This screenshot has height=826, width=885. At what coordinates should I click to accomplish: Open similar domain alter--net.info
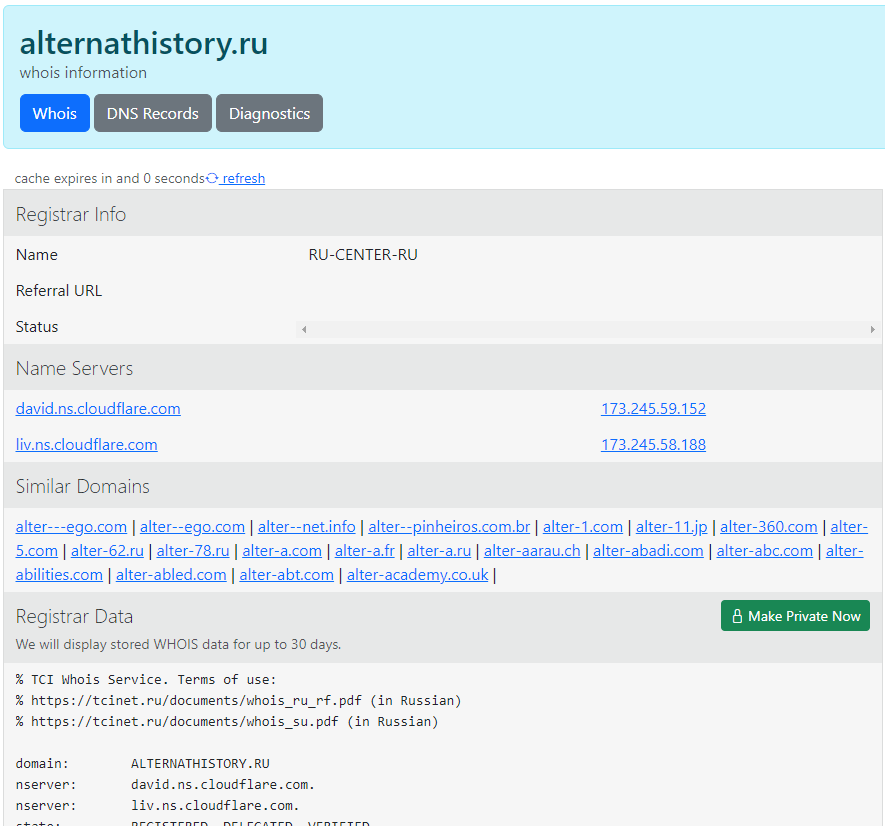point(306,526)
